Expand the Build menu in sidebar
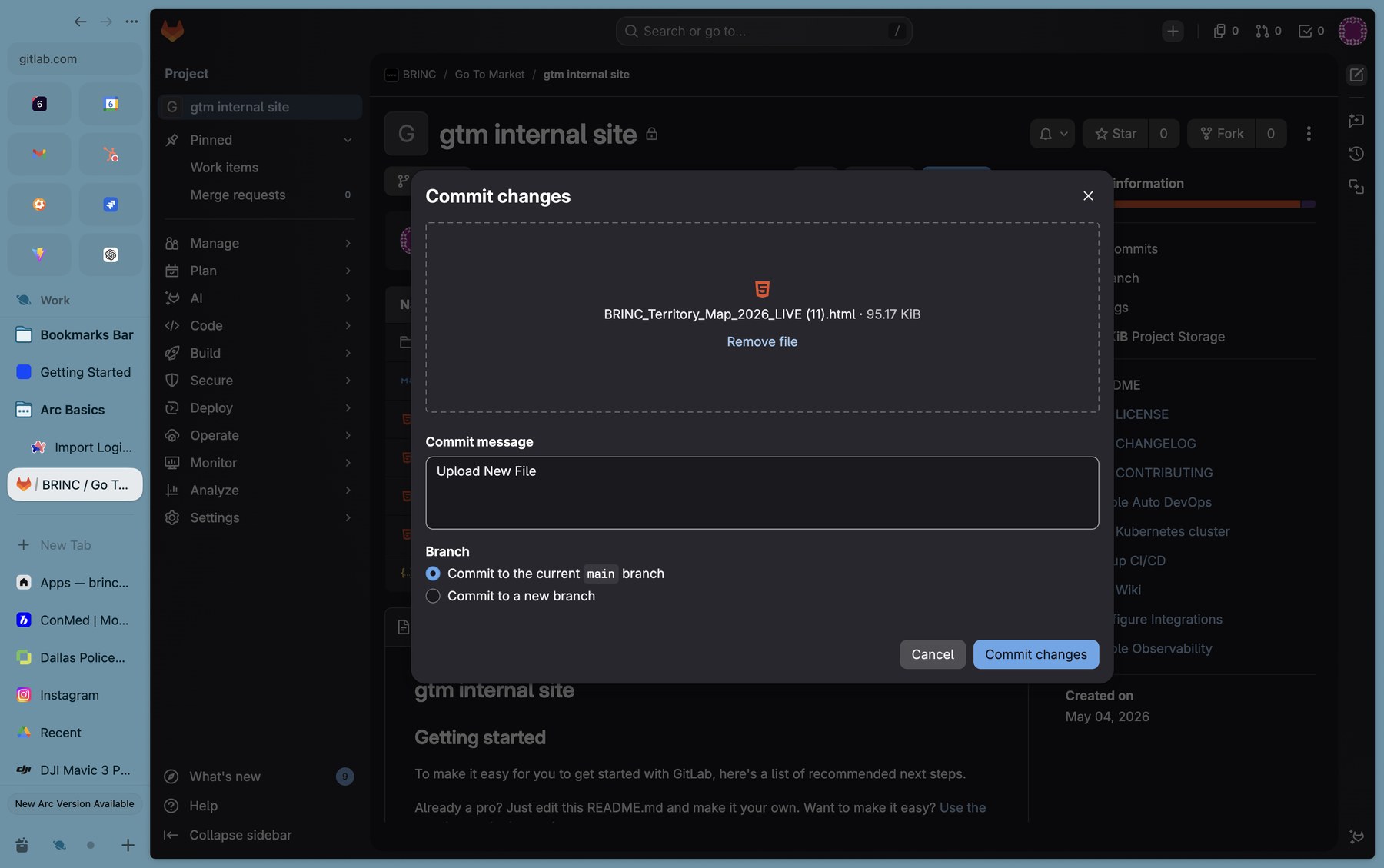The image size is (1384, 868). tap(260, 353)
